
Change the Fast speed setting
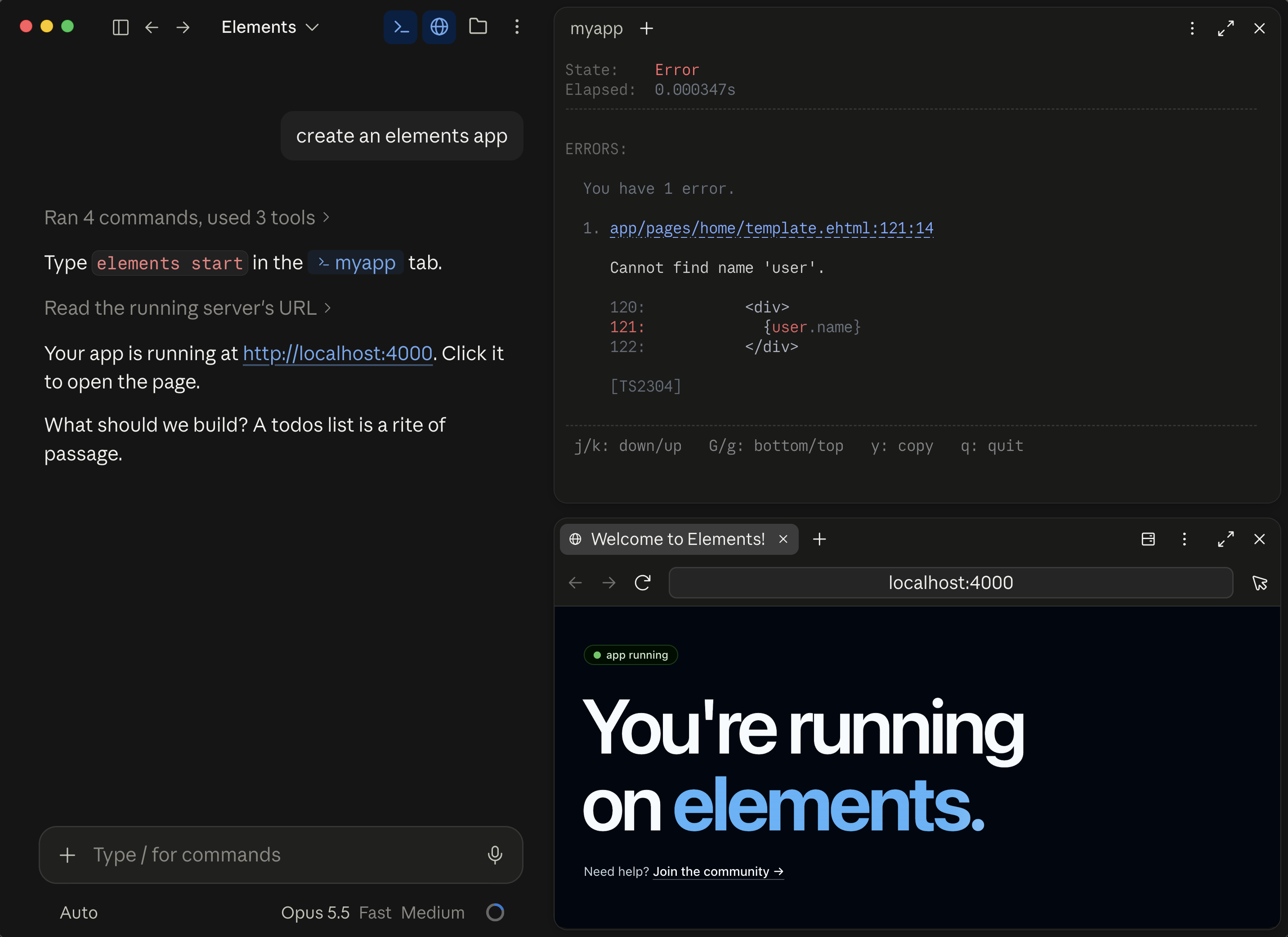375,913
